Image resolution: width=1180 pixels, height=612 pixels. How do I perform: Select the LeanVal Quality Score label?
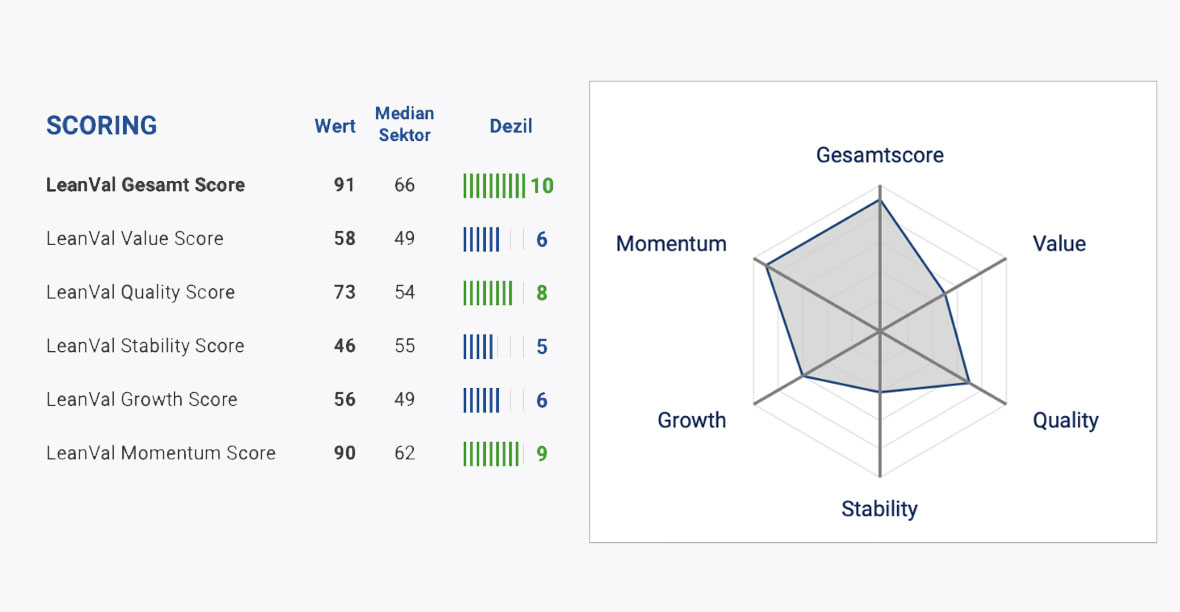(140, 293)
